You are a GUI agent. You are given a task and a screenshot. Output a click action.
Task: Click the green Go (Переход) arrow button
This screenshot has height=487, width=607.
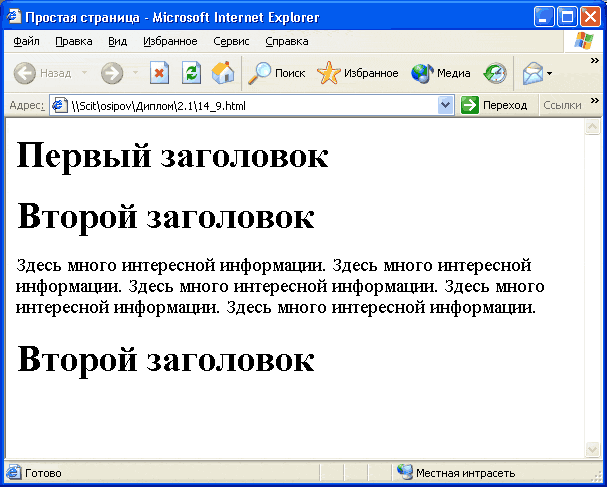coord(470,105)
